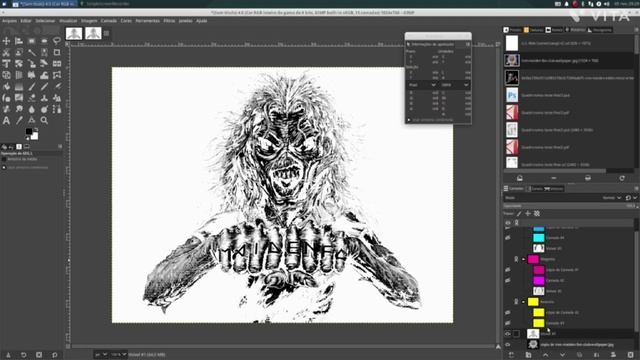Refresh the document history previews
This screenshot has height=360, width=640.
point(622,178)
